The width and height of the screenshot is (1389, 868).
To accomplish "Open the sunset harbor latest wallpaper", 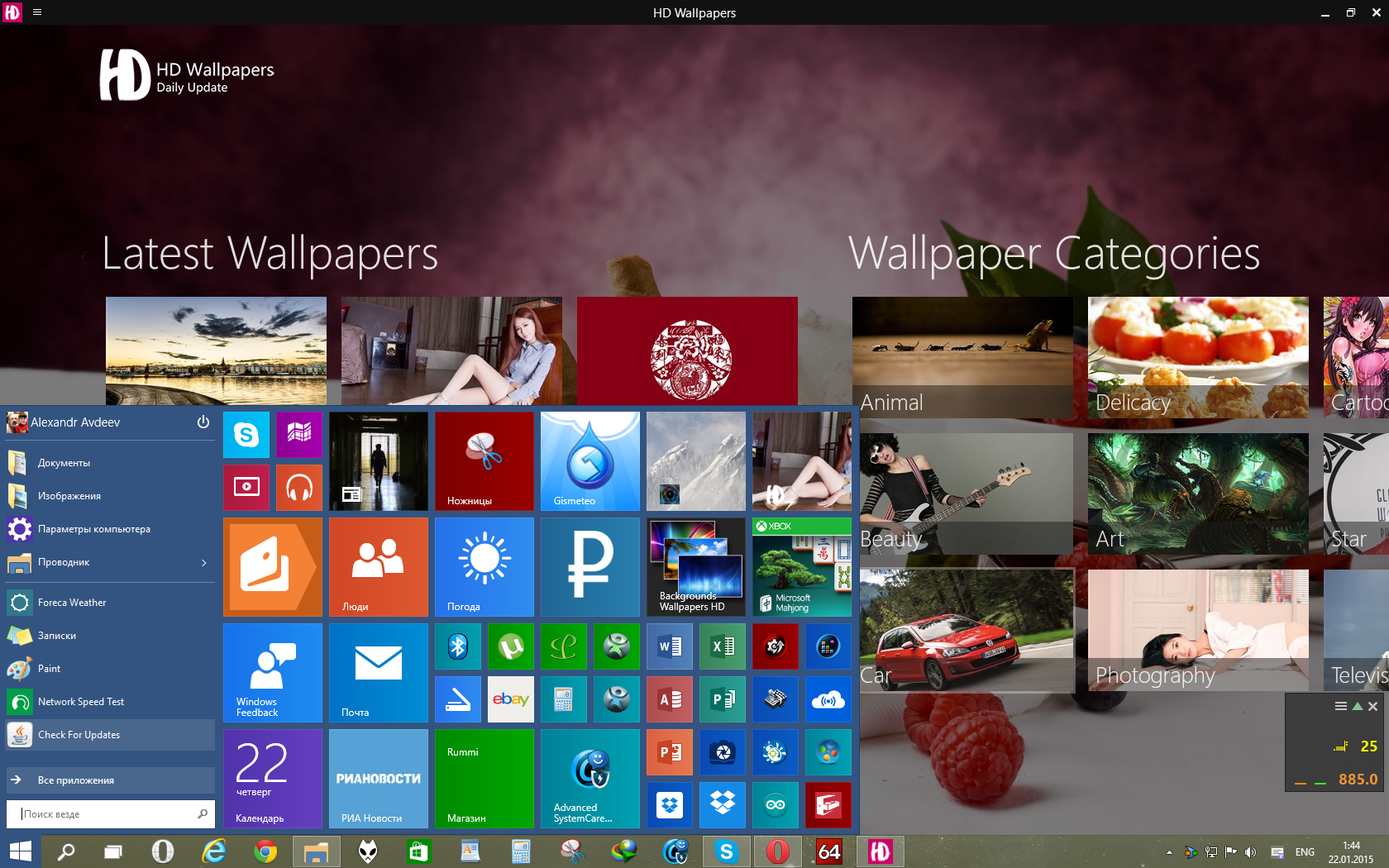I will coord(216,351).
